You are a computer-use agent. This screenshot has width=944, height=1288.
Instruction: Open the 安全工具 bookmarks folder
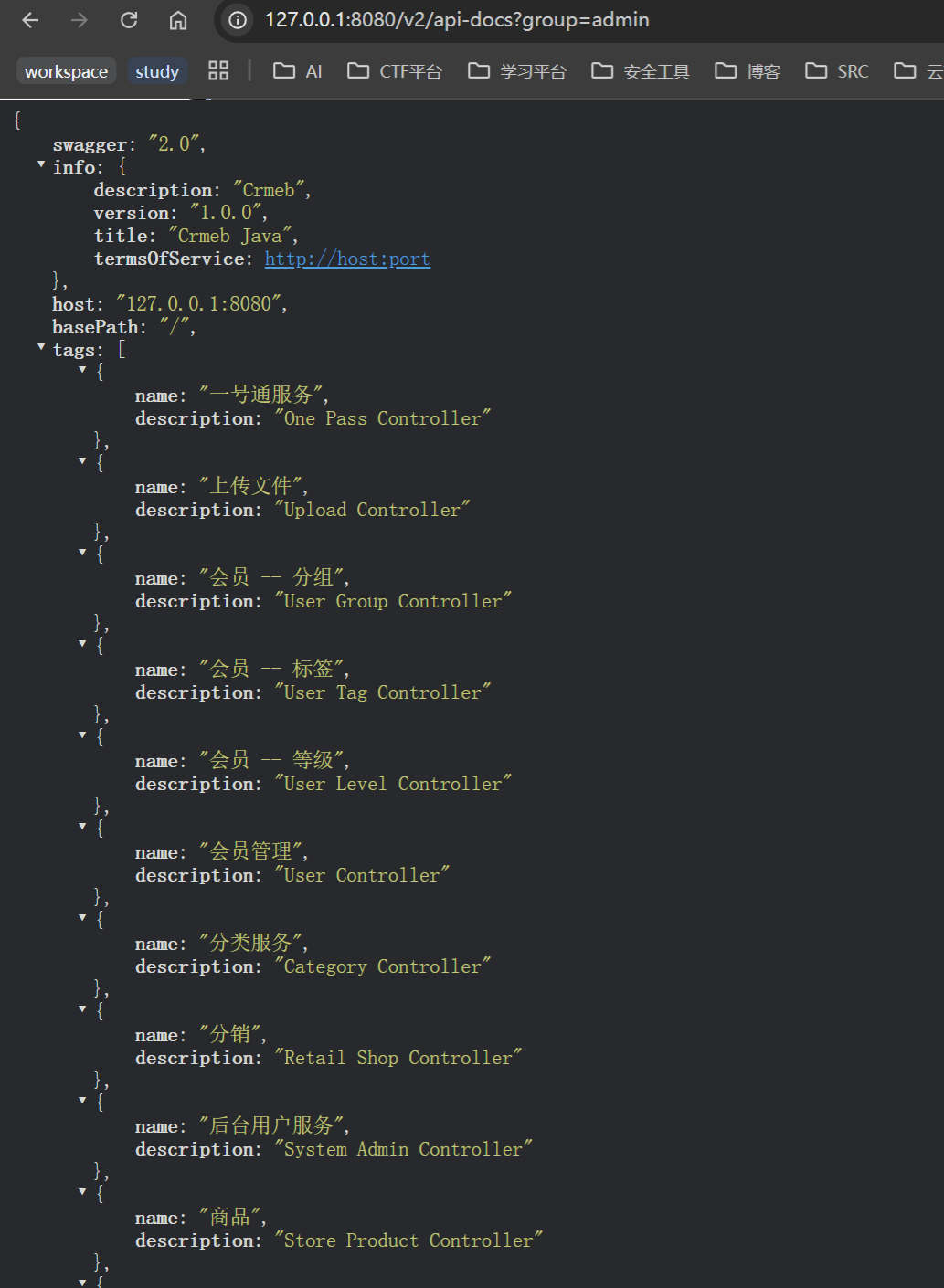point(640,71)
